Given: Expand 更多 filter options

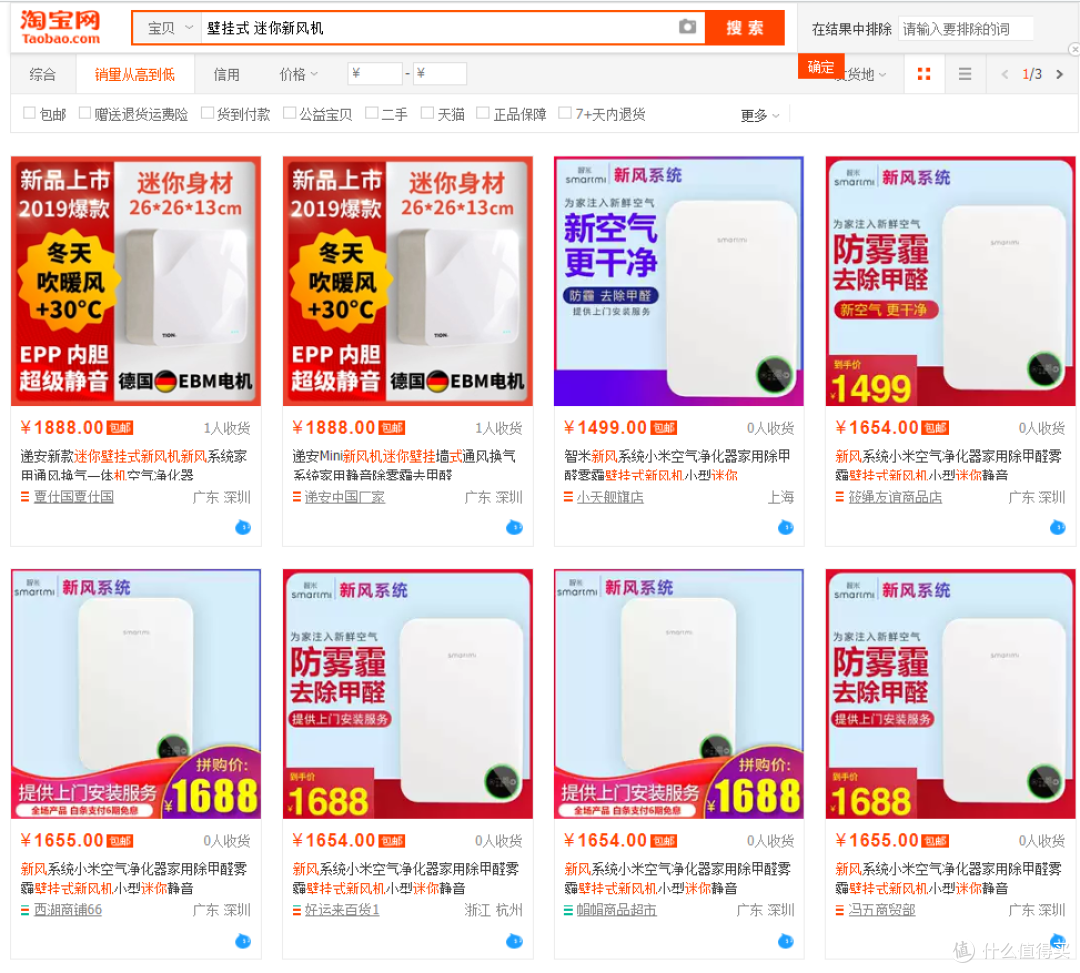Looking at the screenshot, I should (x=760, y=115).
